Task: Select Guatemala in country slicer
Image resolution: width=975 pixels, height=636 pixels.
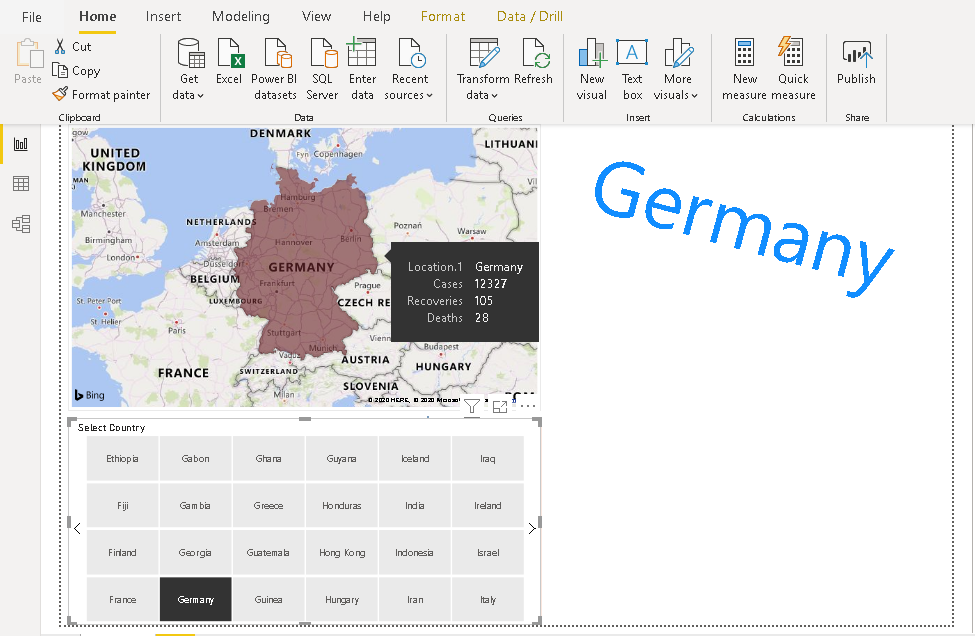Action: 269,553
